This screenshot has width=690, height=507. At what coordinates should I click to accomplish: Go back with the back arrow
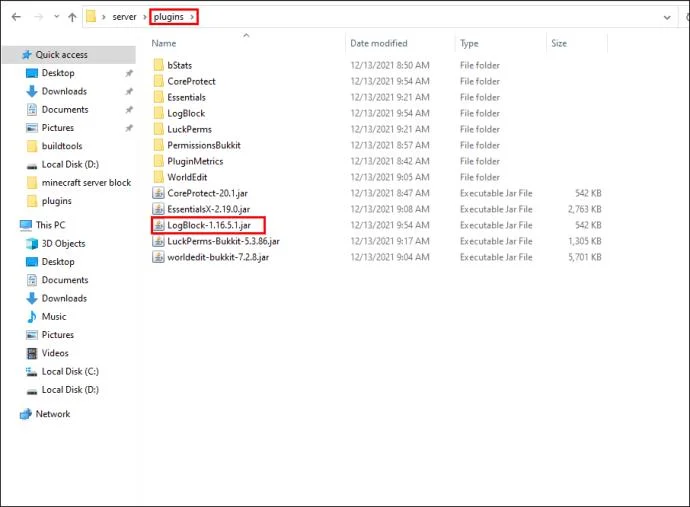coord(16,17)
